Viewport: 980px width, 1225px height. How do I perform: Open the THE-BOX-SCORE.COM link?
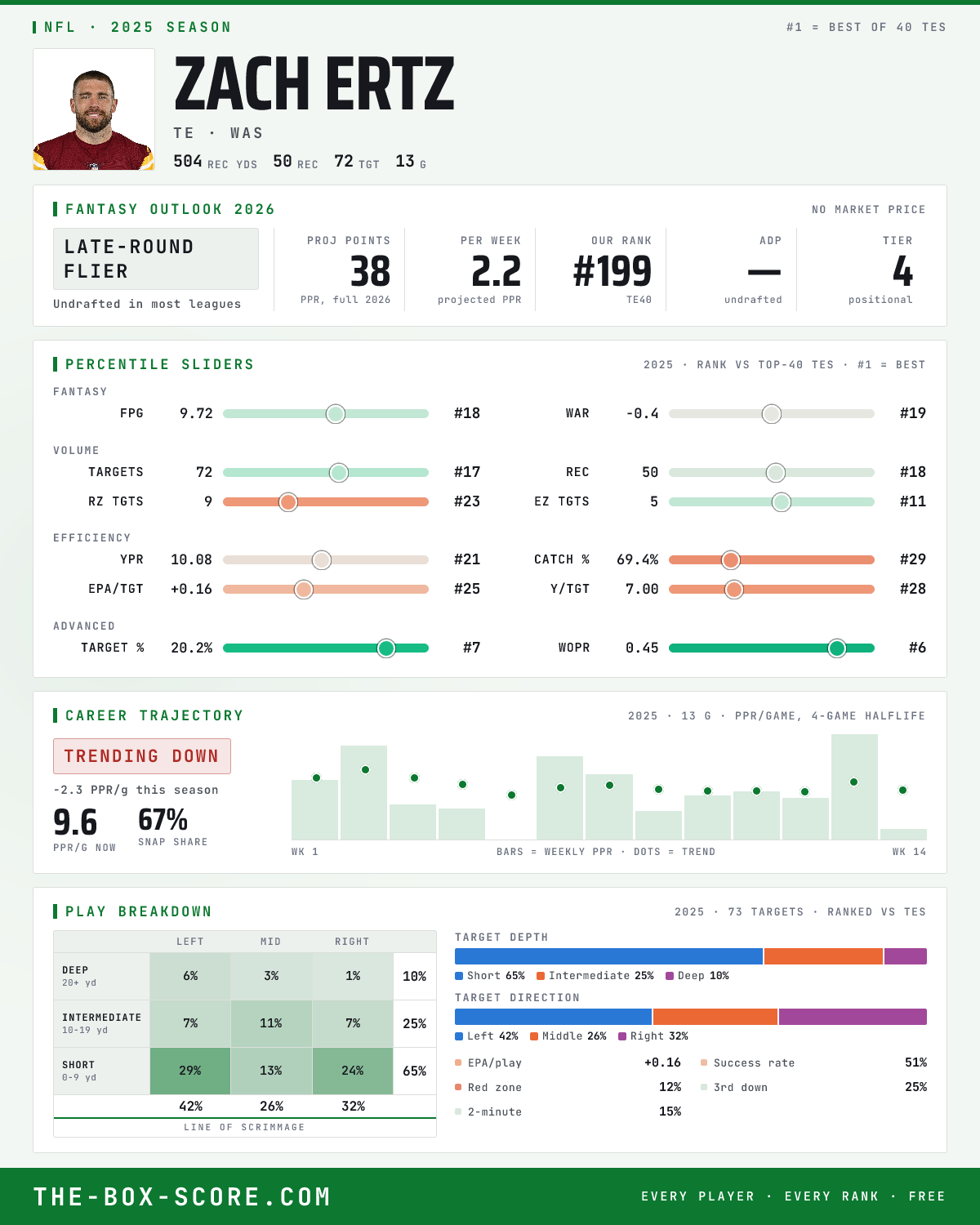(182, 1197)
